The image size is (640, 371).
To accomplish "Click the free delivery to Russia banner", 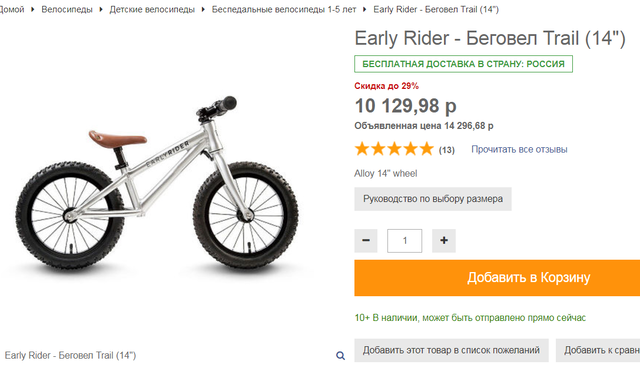I will pos(463,64).
